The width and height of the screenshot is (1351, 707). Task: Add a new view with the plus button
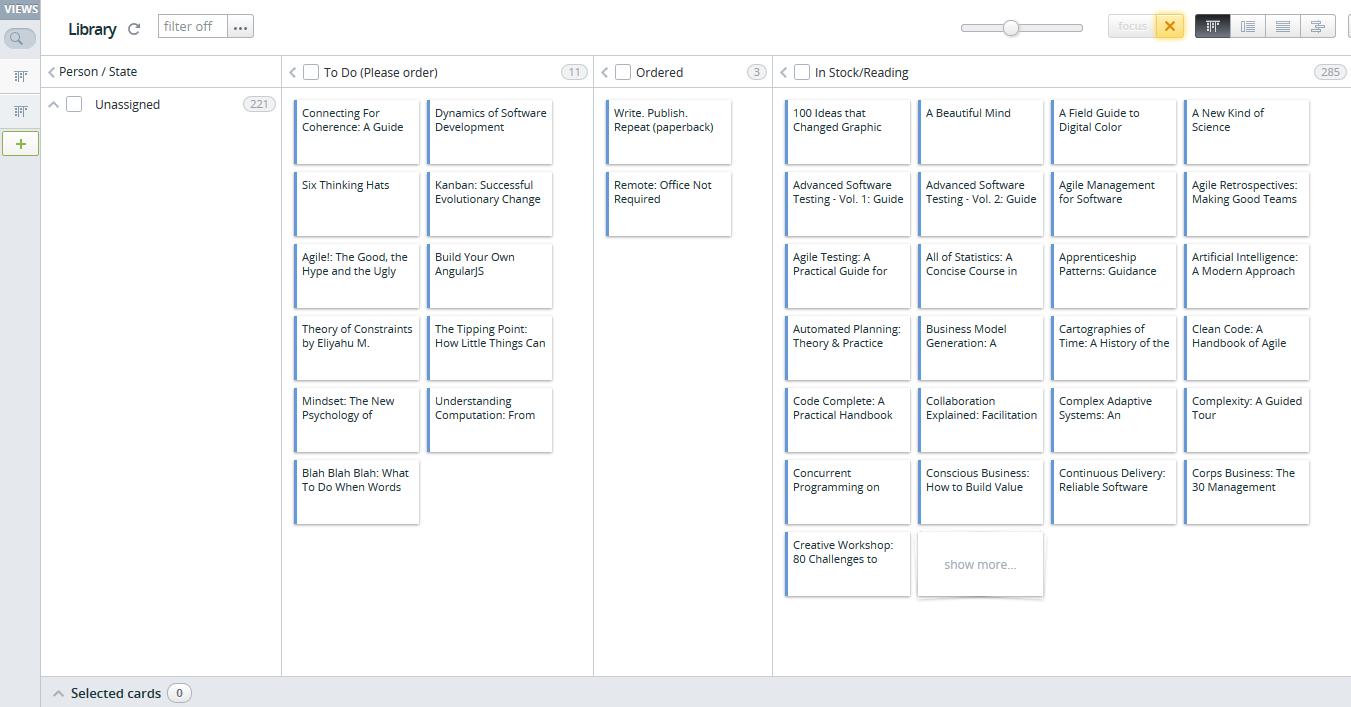tap(20, 144)
